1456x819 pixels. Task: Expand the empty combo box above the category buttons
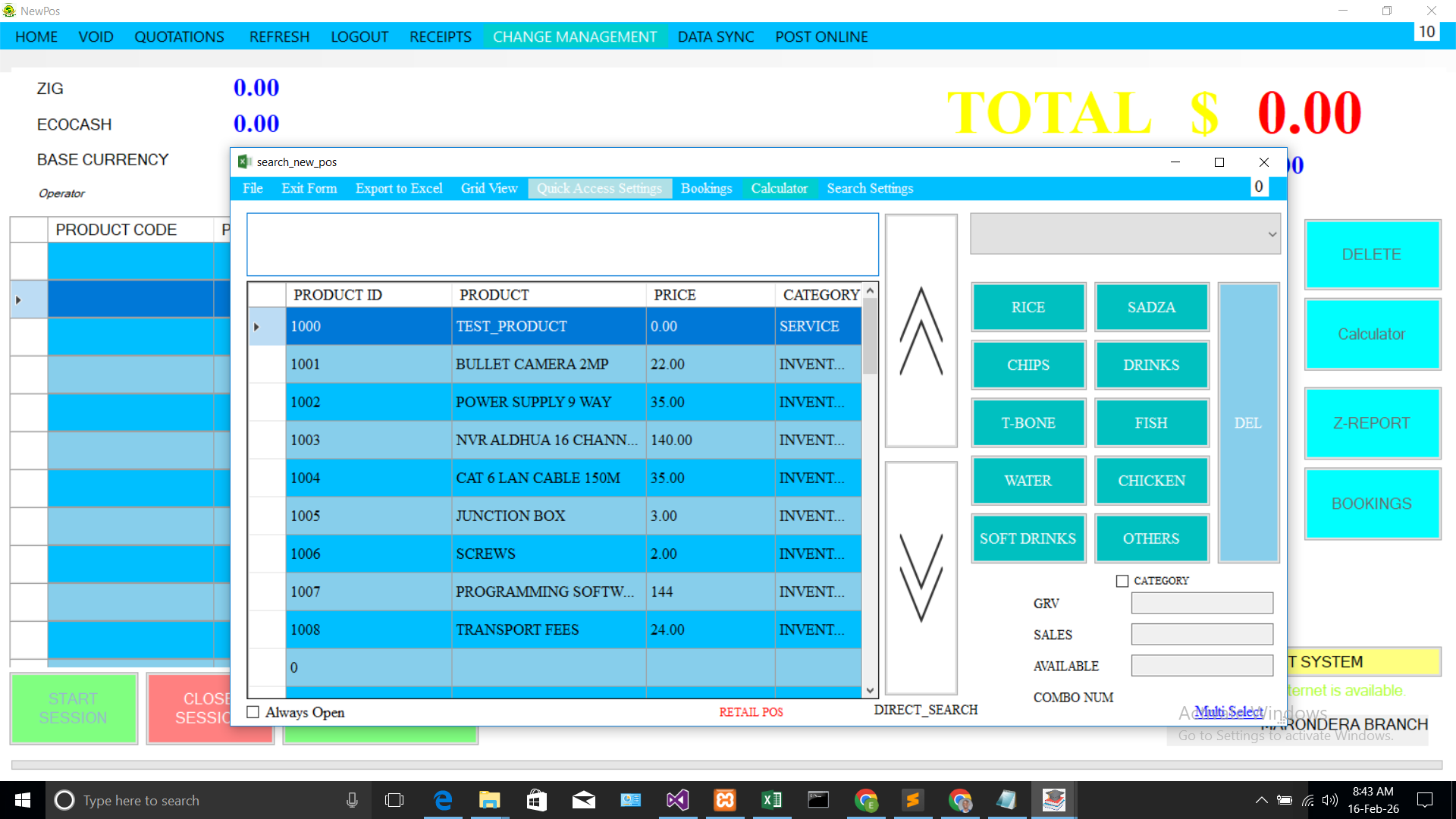coord(1272,234)
